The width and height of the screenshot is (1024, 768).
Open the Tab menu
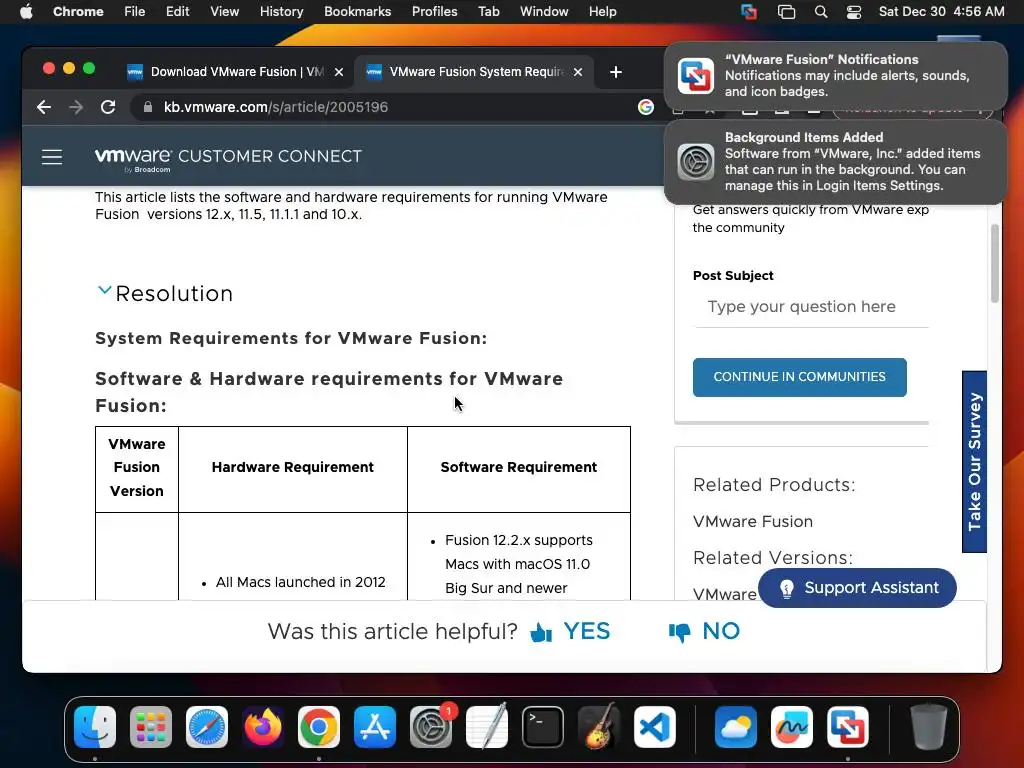point(488,11)
